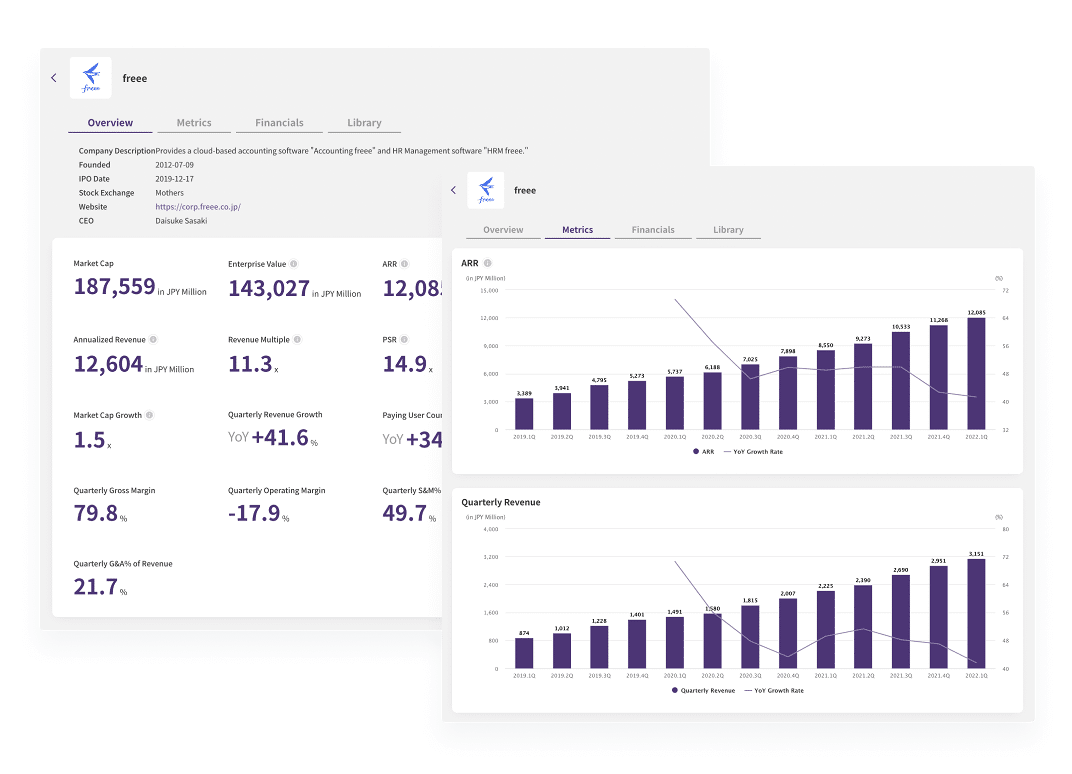Click the 2021.3Q bar in ARR chart
Image resolution: width=1072 pixels, height=774 pixels.
pos(901,381)
